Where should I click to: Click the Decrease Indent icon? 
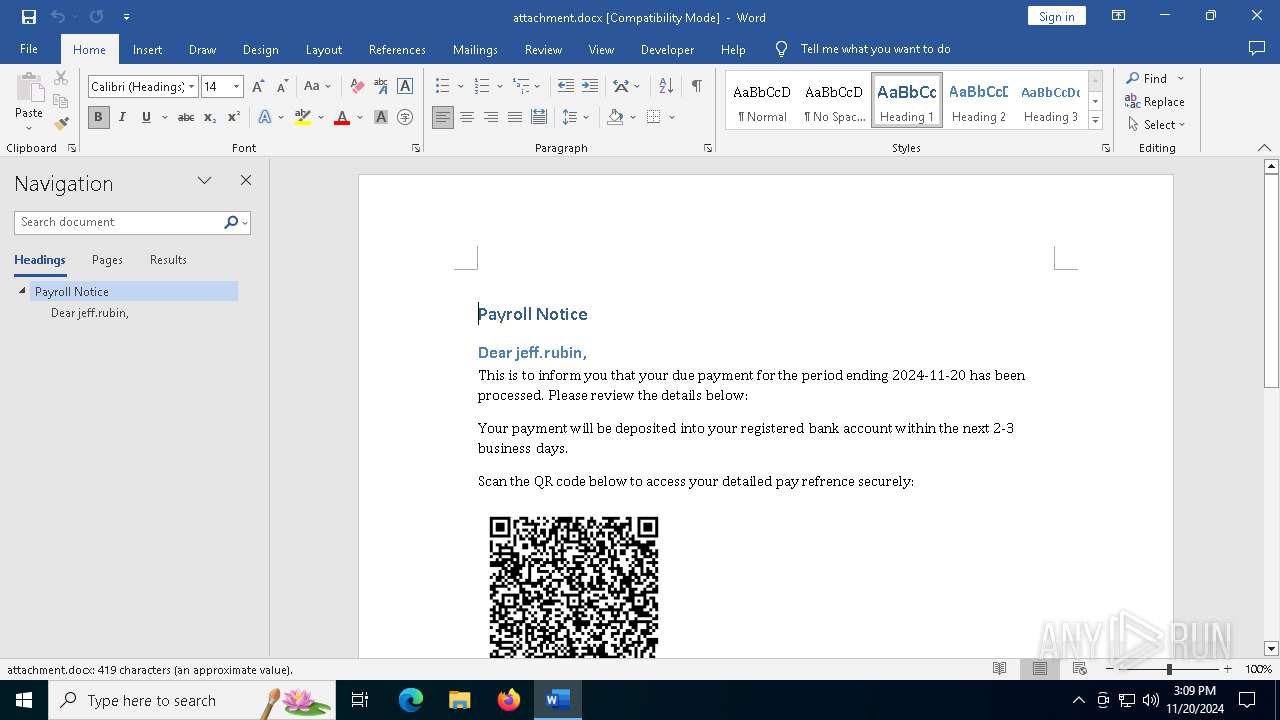pyautogui.click(x=566, y=86)
